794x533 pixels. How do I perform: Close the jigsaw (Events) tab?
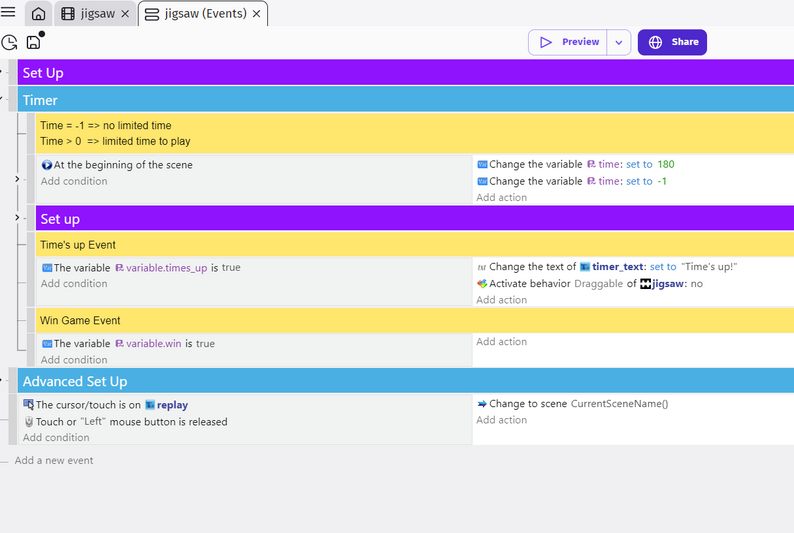pos(257,14)
